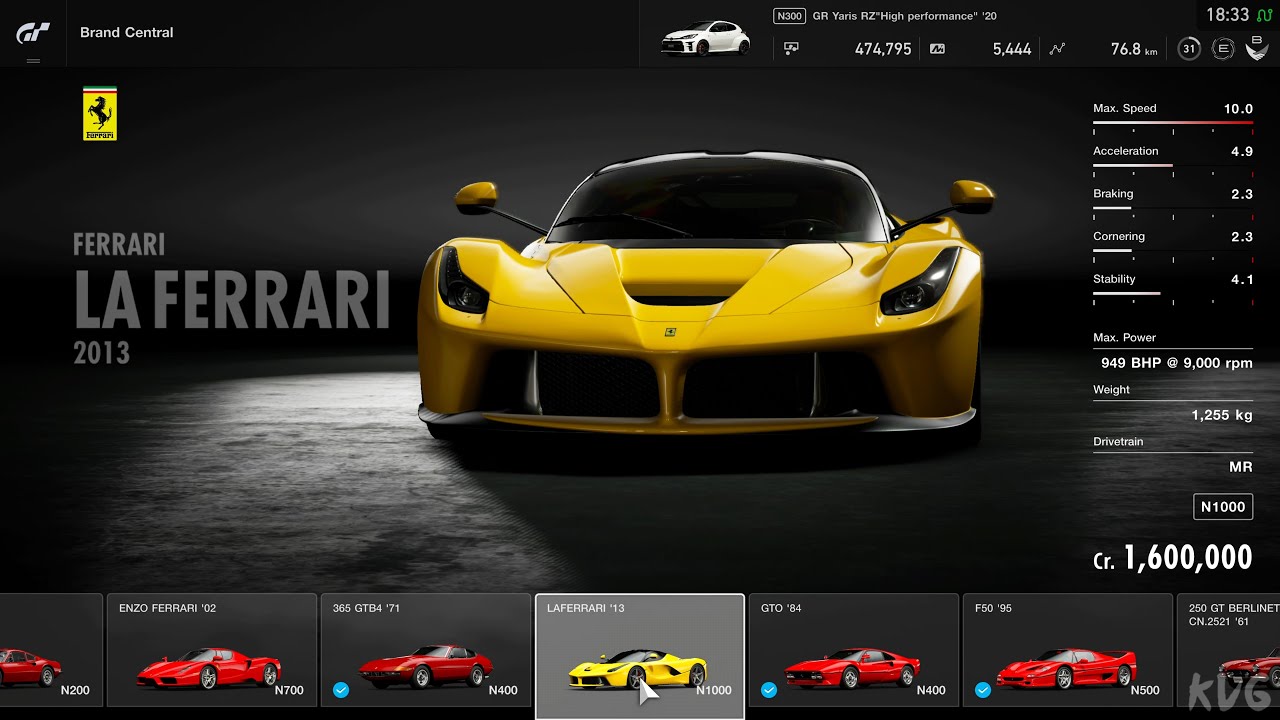Click the Max. Speed rating bar
This screenshot has height=720, width=1280.
coord(1173,124)
